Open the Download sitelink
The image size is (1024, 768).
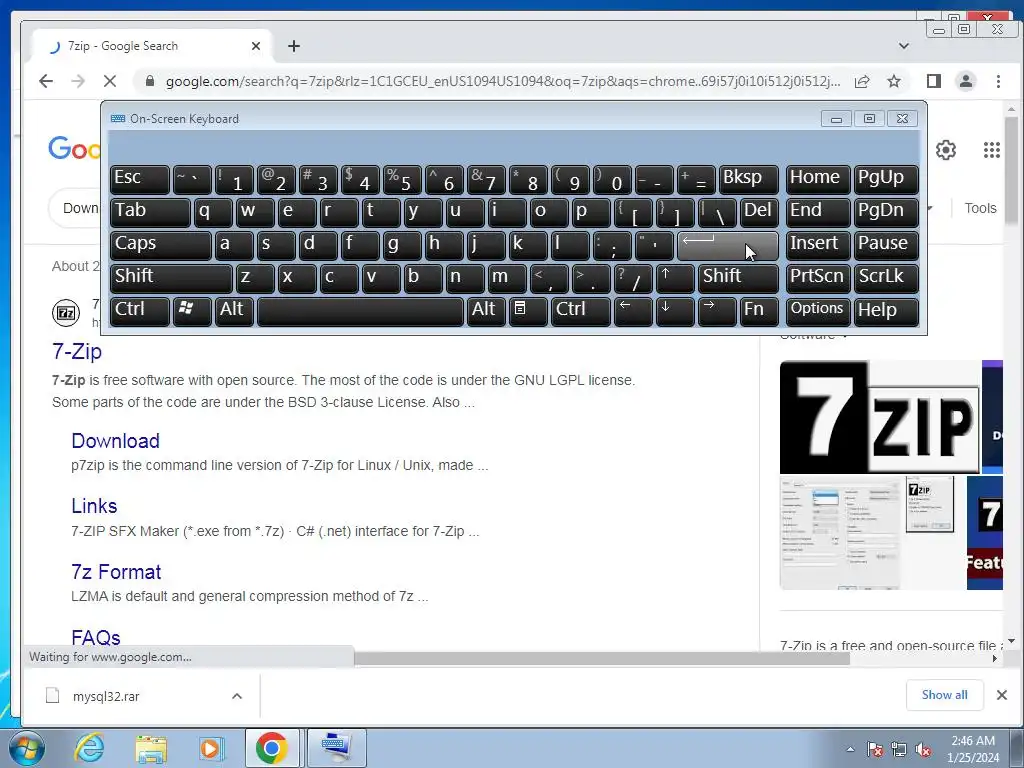click(116, 441)
